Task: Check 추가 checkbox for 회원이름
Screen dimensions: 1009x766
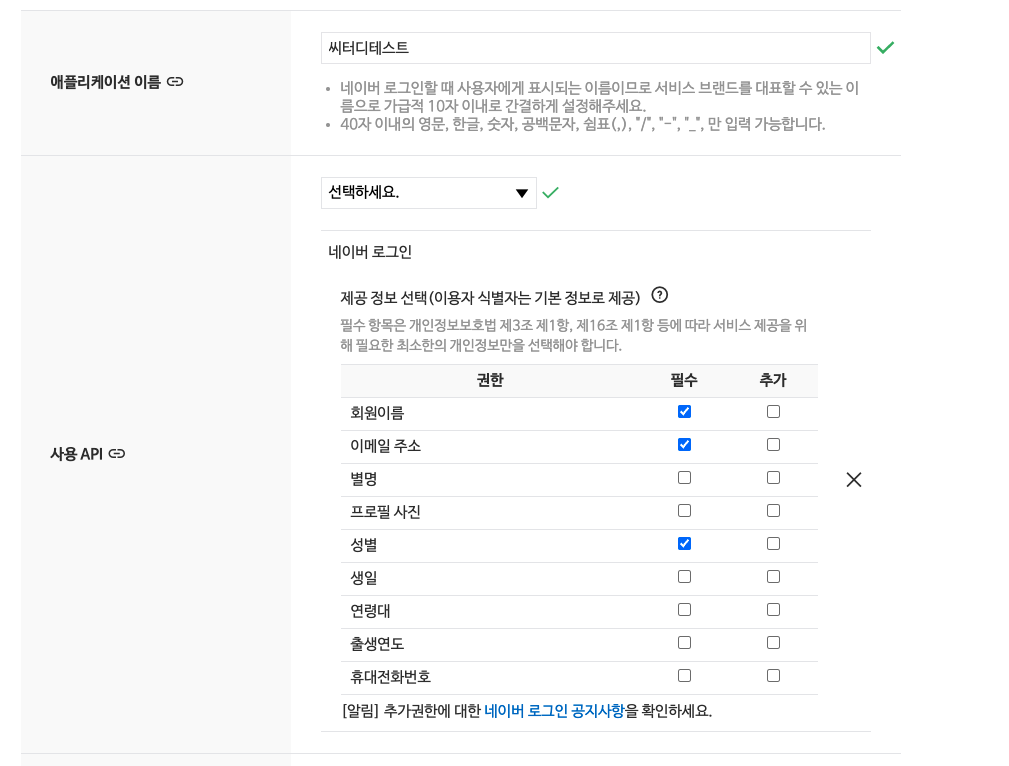Action: (x=773, y=412)
